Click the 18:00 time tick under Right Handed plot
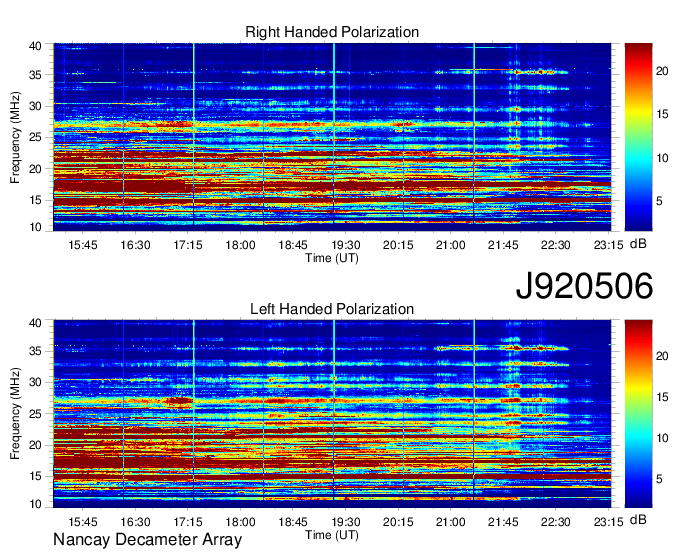The width and height of the screenshot is (680, 552). tap(240, 245)
